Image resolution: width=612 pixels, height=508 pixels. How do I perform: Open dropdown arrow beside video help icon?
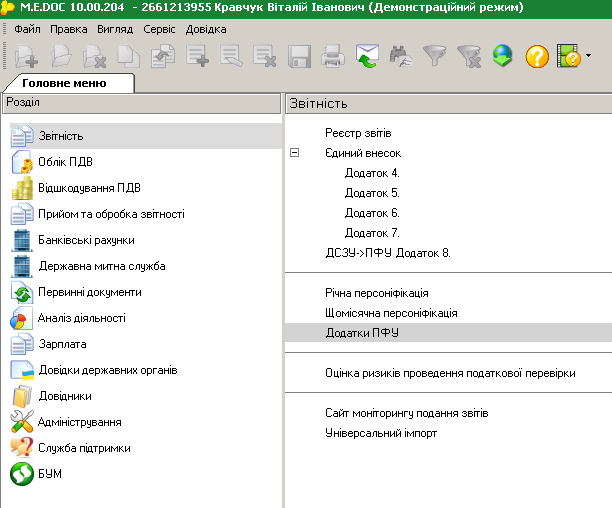pos(588,56)
